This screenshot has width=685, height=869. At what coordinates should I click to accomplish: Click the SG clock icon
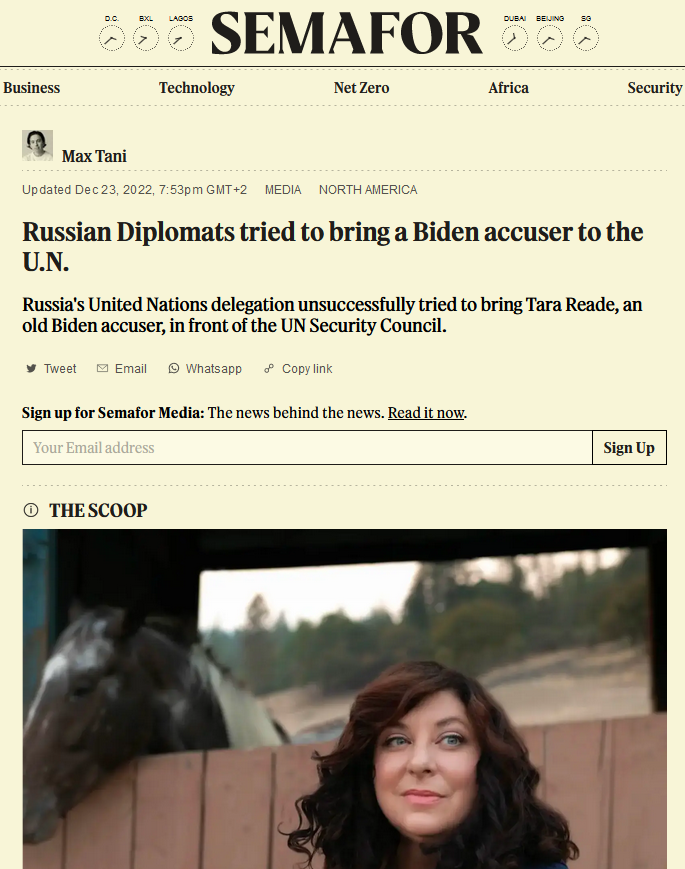pyautogui.click(x=586, y=39)
